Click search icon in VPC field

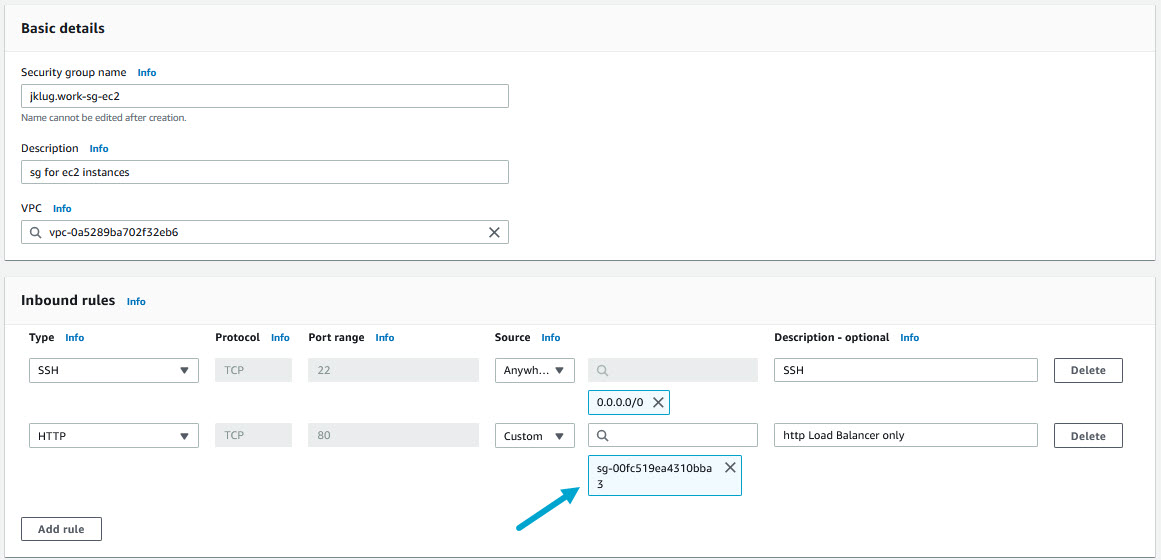coord(36,232)
